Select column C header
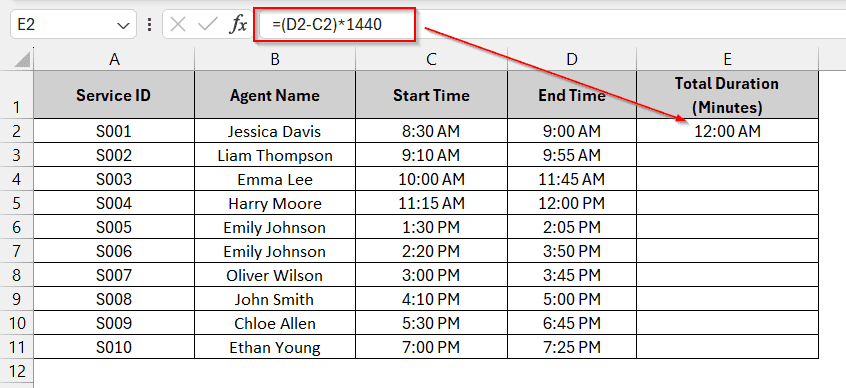 click(x=431, y=59)
